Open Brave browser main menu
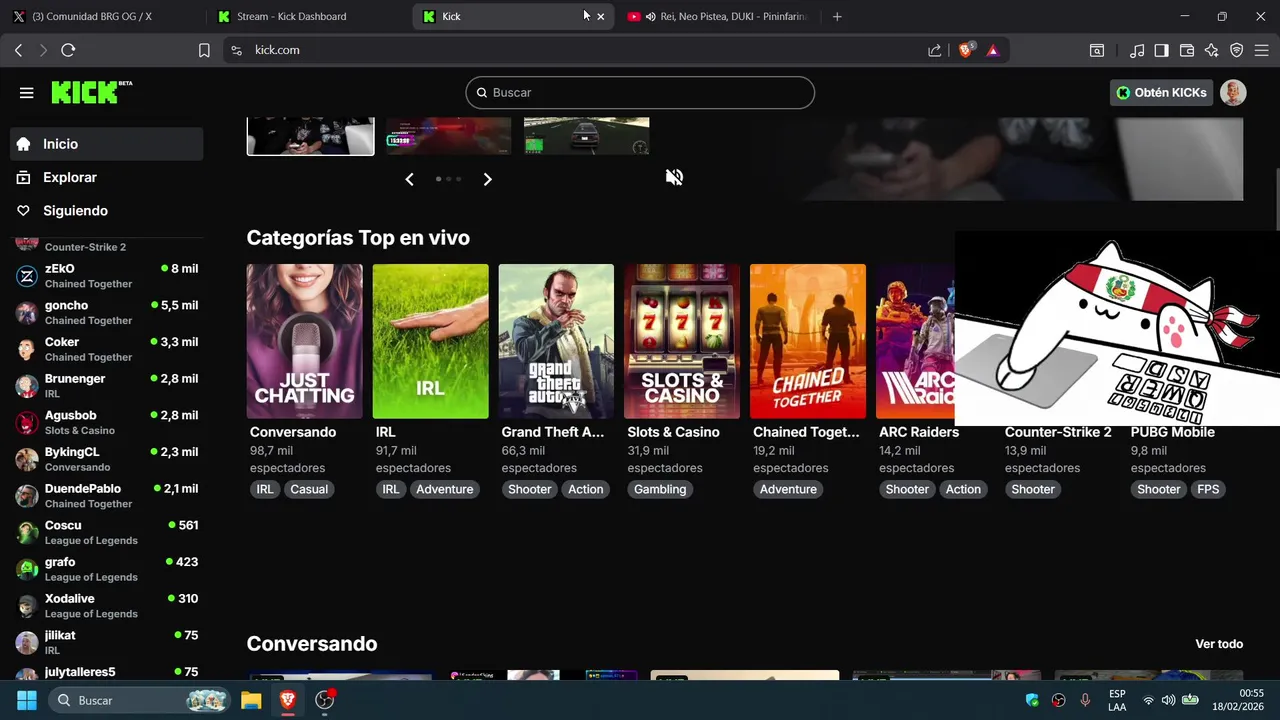Image resolution: width=1280 pixels, height=720 pixels. click(1261, 50)
